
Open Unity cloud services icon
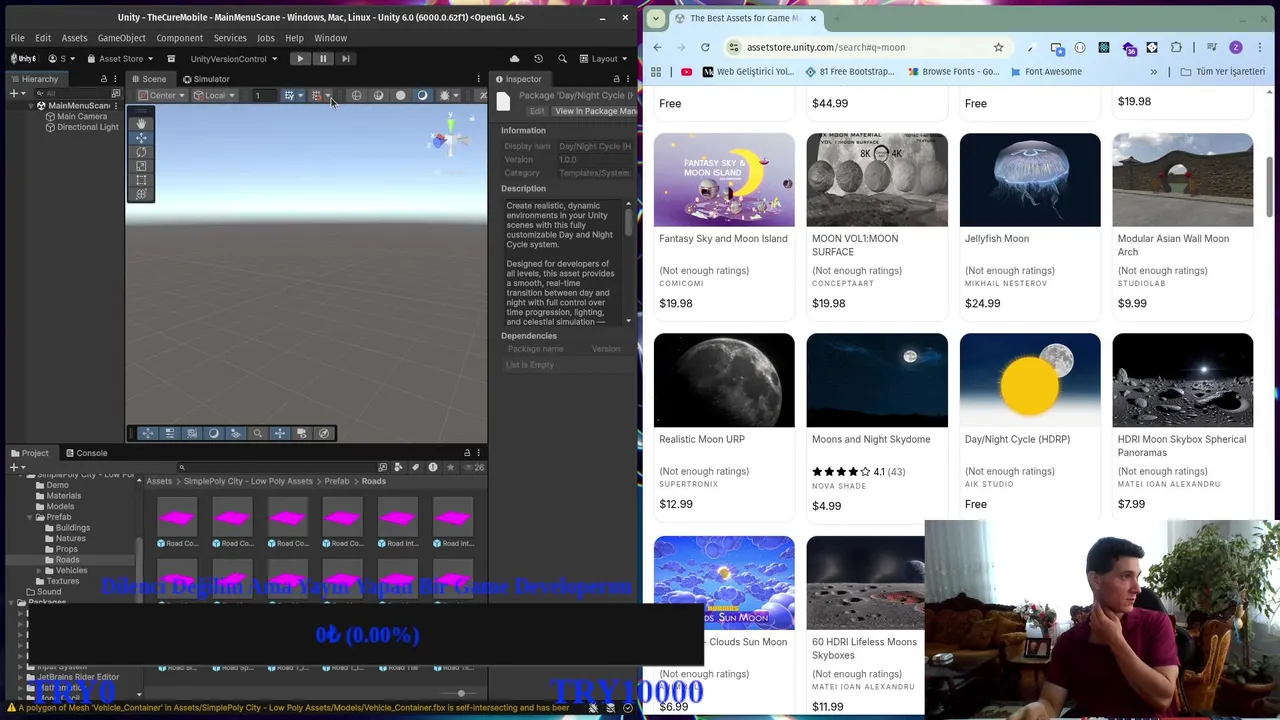click(x=514, y=59)
